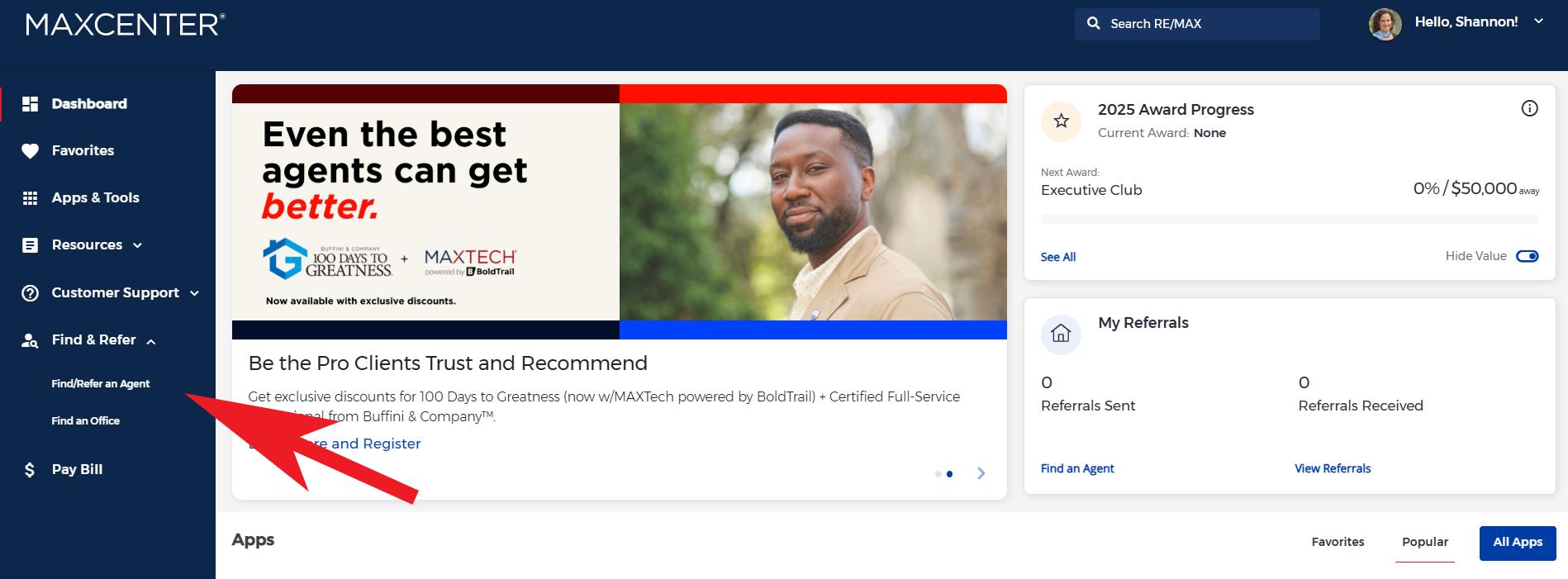Click into the Search RE/MAX field

[1197, 24]
